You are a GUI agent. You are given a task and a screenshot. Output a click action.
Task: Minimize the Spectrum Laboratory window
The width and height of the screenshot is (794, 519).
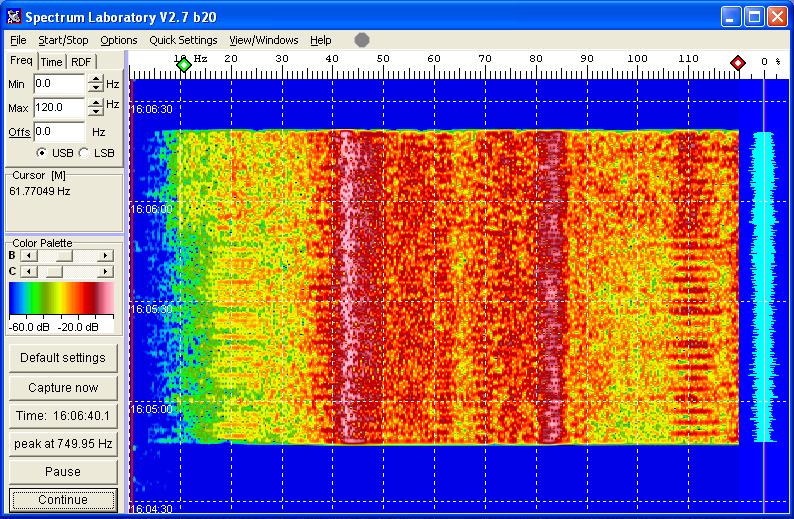click(730, 17)
